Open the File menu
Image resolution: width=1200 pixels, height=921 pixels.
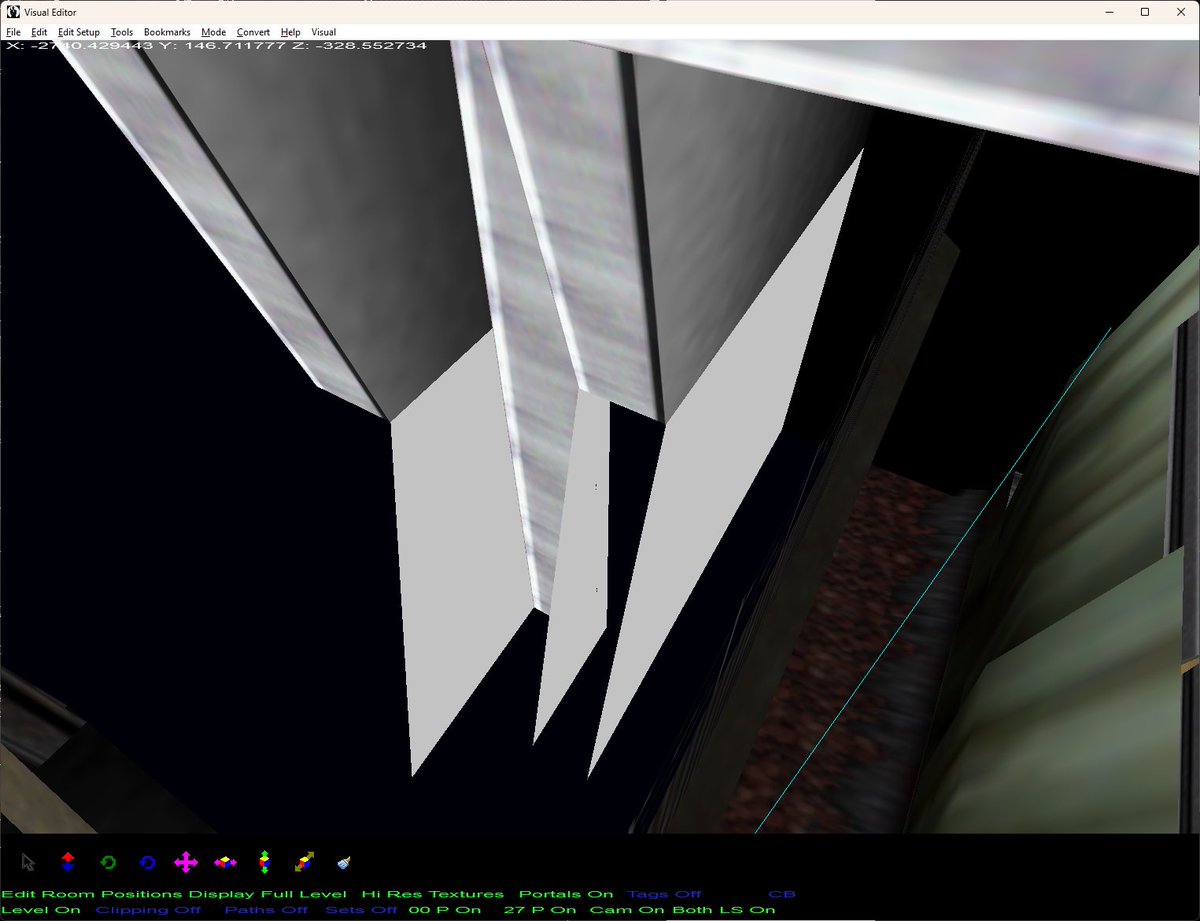tap(13, 32)
